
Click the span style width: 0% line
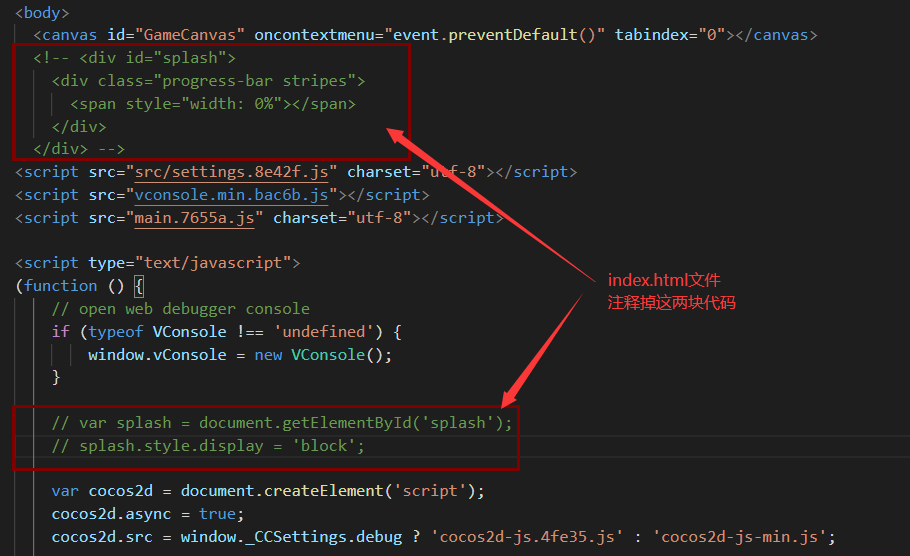tap(212, 104)
